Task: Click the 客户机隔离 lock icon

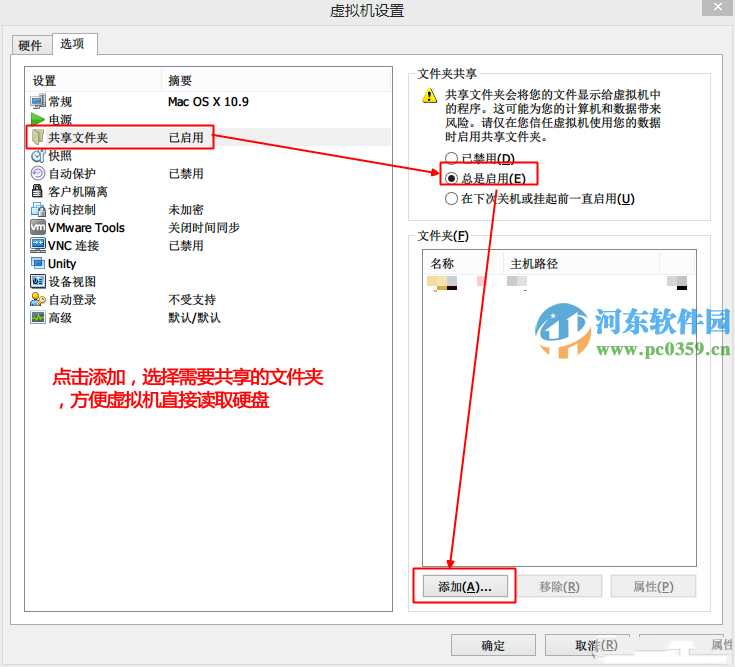Action: 37,191
